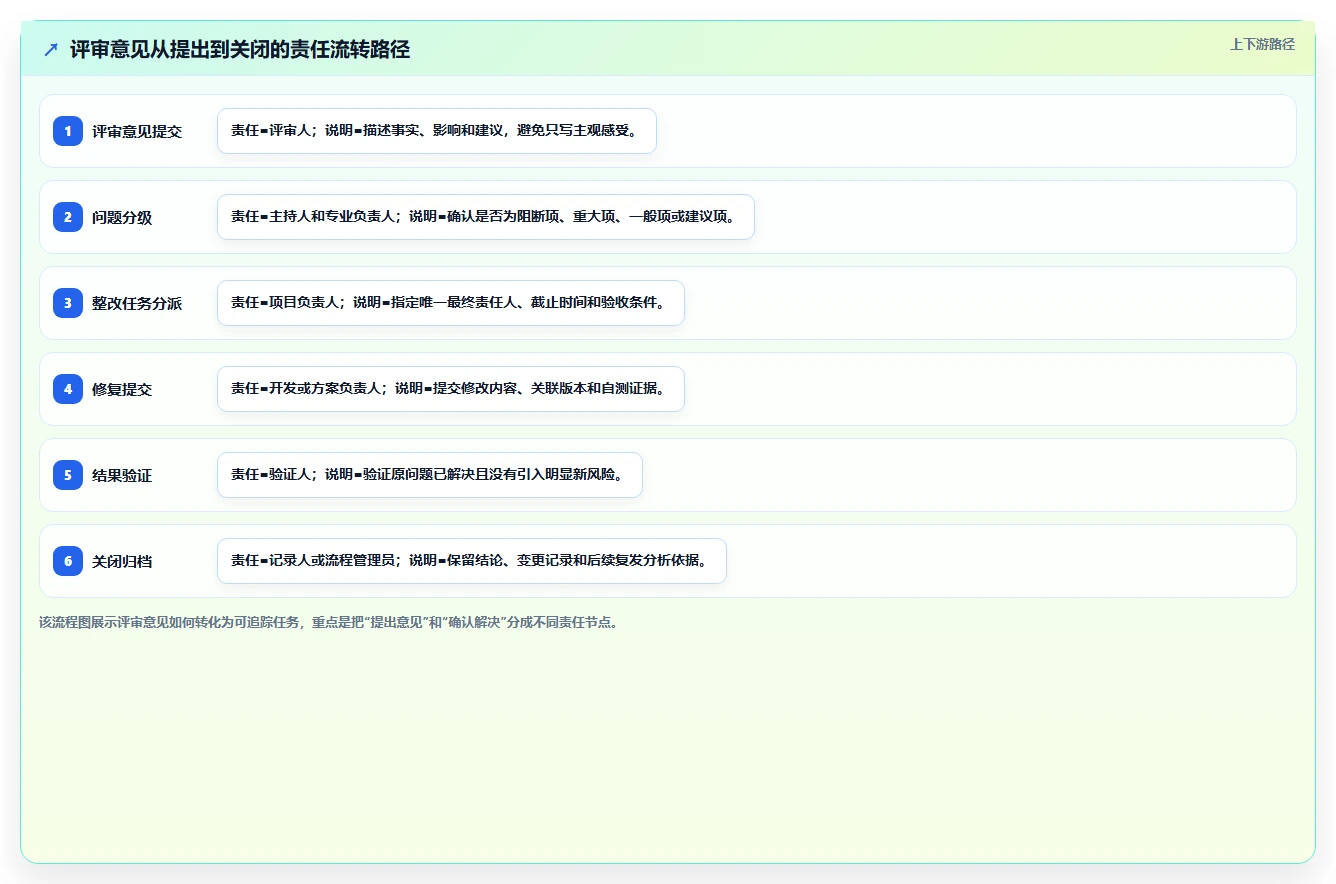Click the arrow icon beside the flowchart title
This screenshot has width=1336, height=884.
click(51, 50)
